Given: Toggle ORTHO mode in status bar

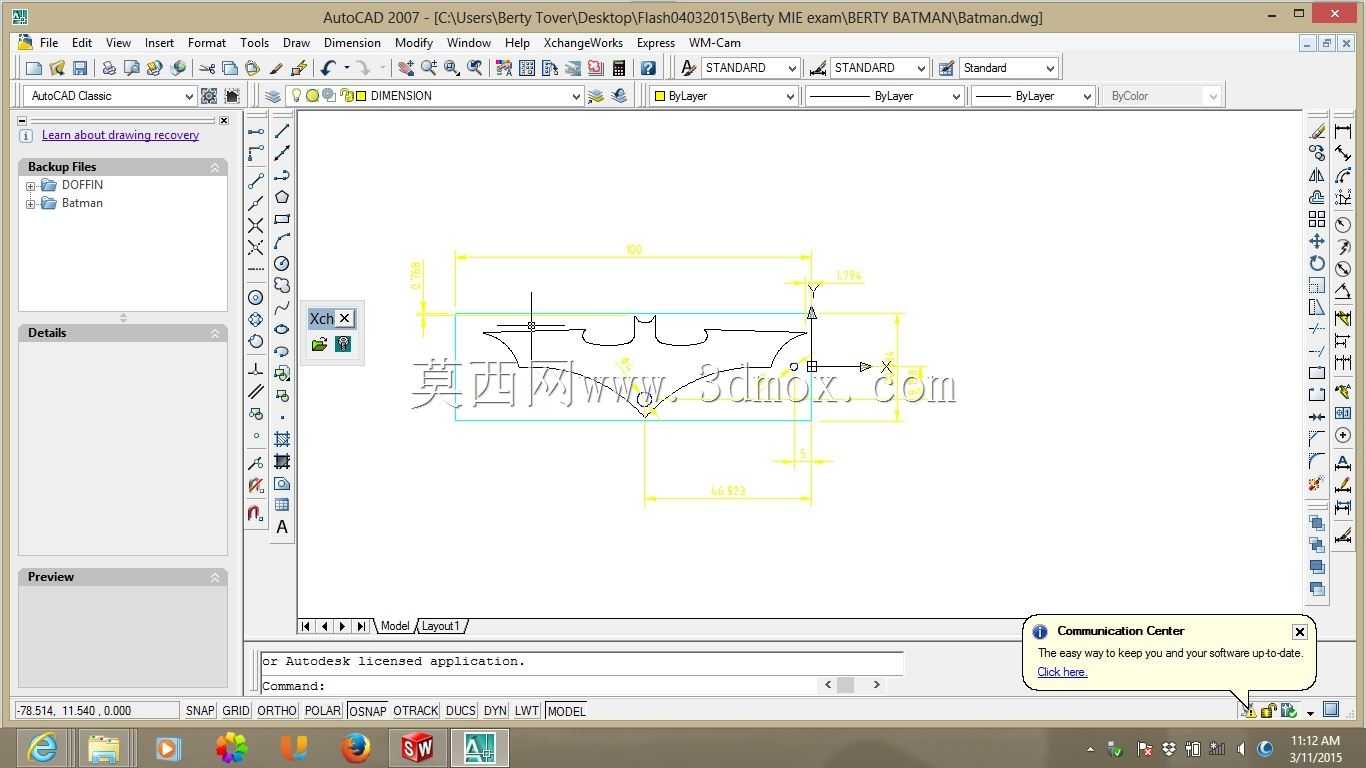Looking at the screenshot, I should pyautogui.click(x=277, y=711).
